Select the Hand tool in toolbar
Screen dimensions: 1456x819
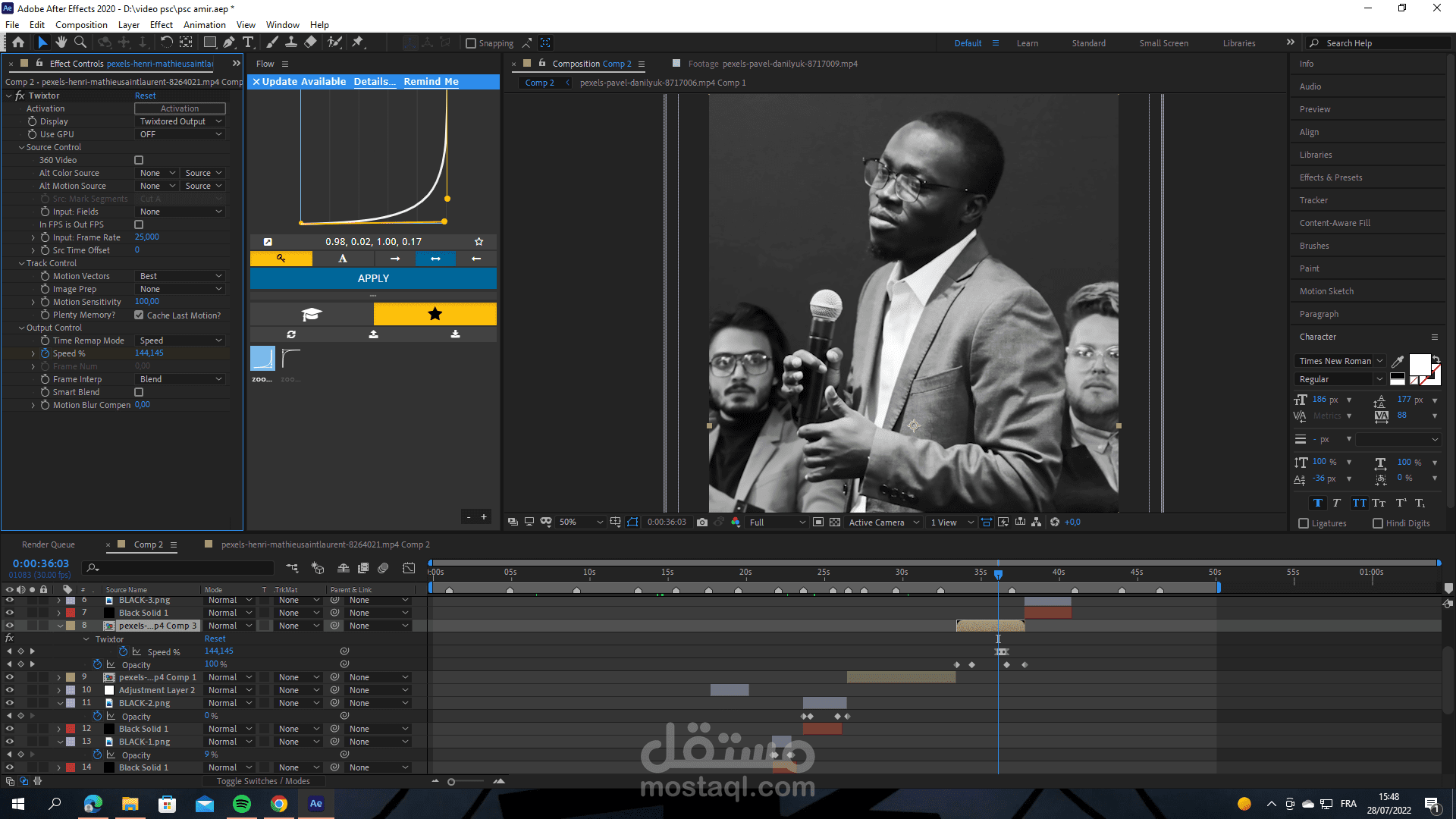pos(61,42)
